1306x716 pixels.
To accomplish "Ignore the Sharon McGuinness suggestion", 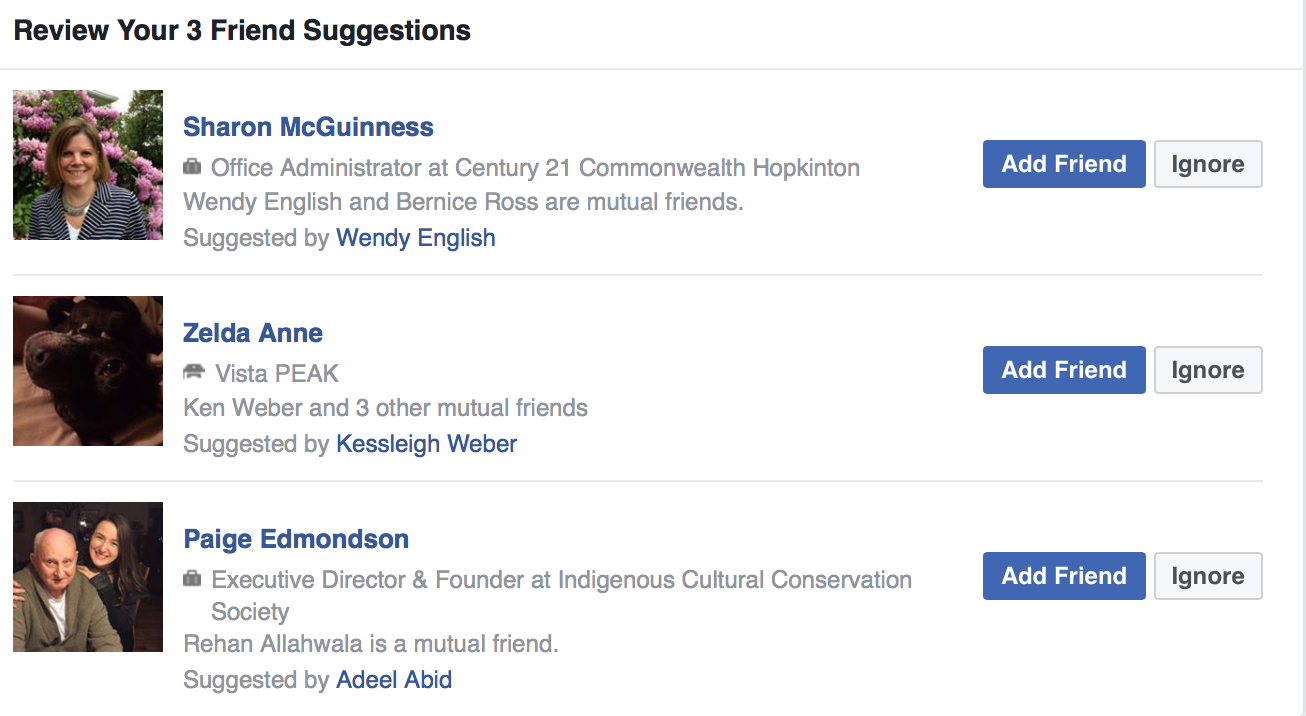I will (1208, 163).
